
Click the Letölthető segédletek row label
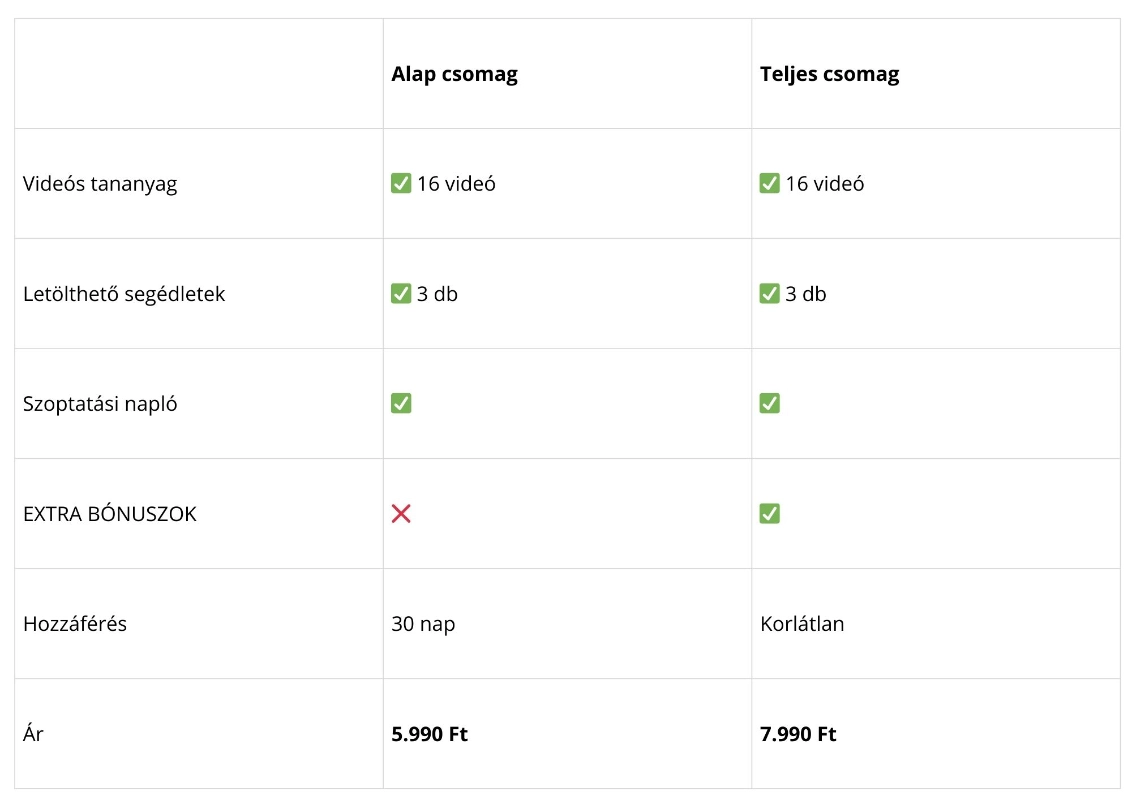coord(124,294)
